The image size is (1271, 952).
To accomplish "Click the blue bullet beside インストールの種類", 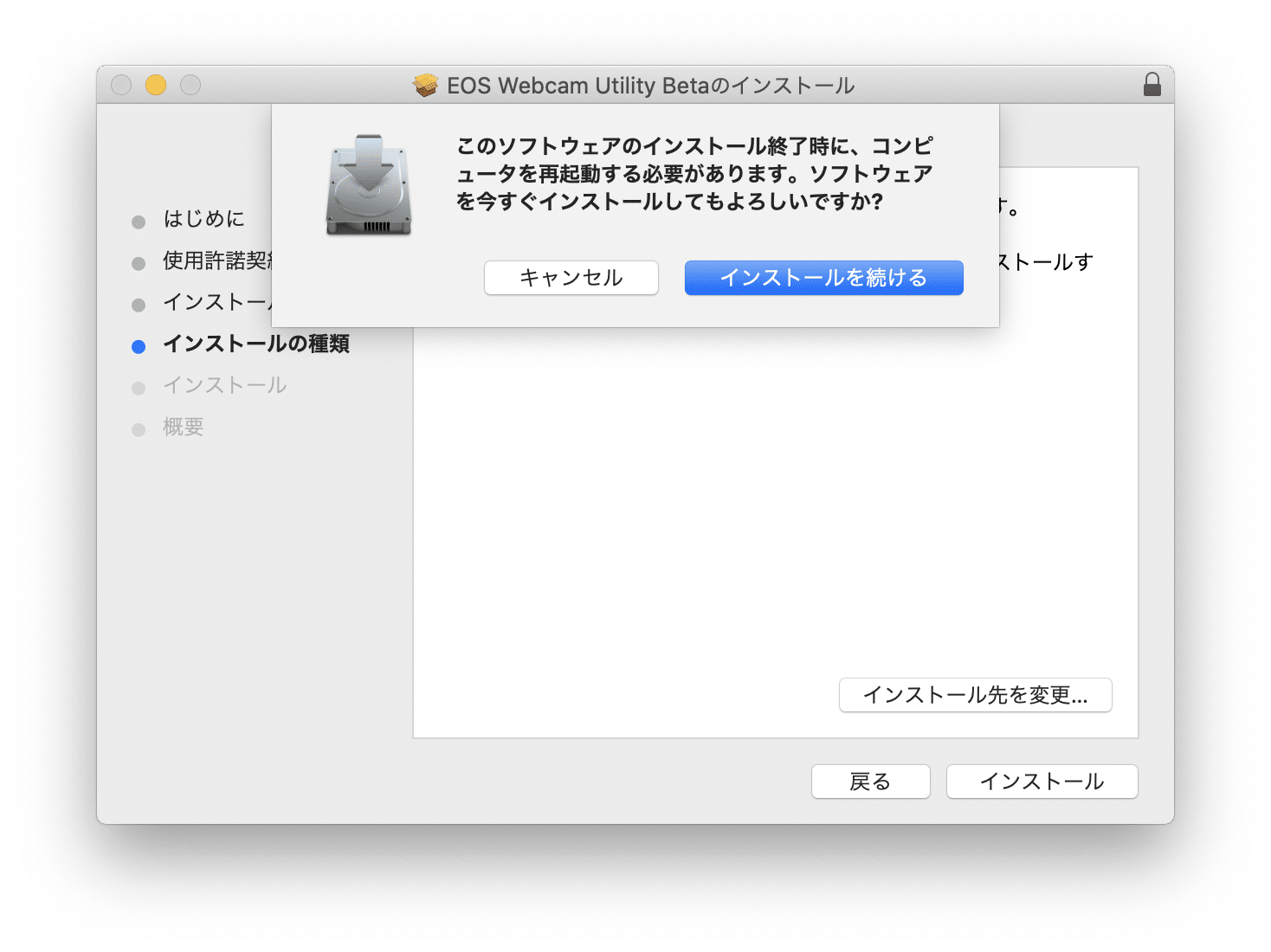I will tap(139, 347).
